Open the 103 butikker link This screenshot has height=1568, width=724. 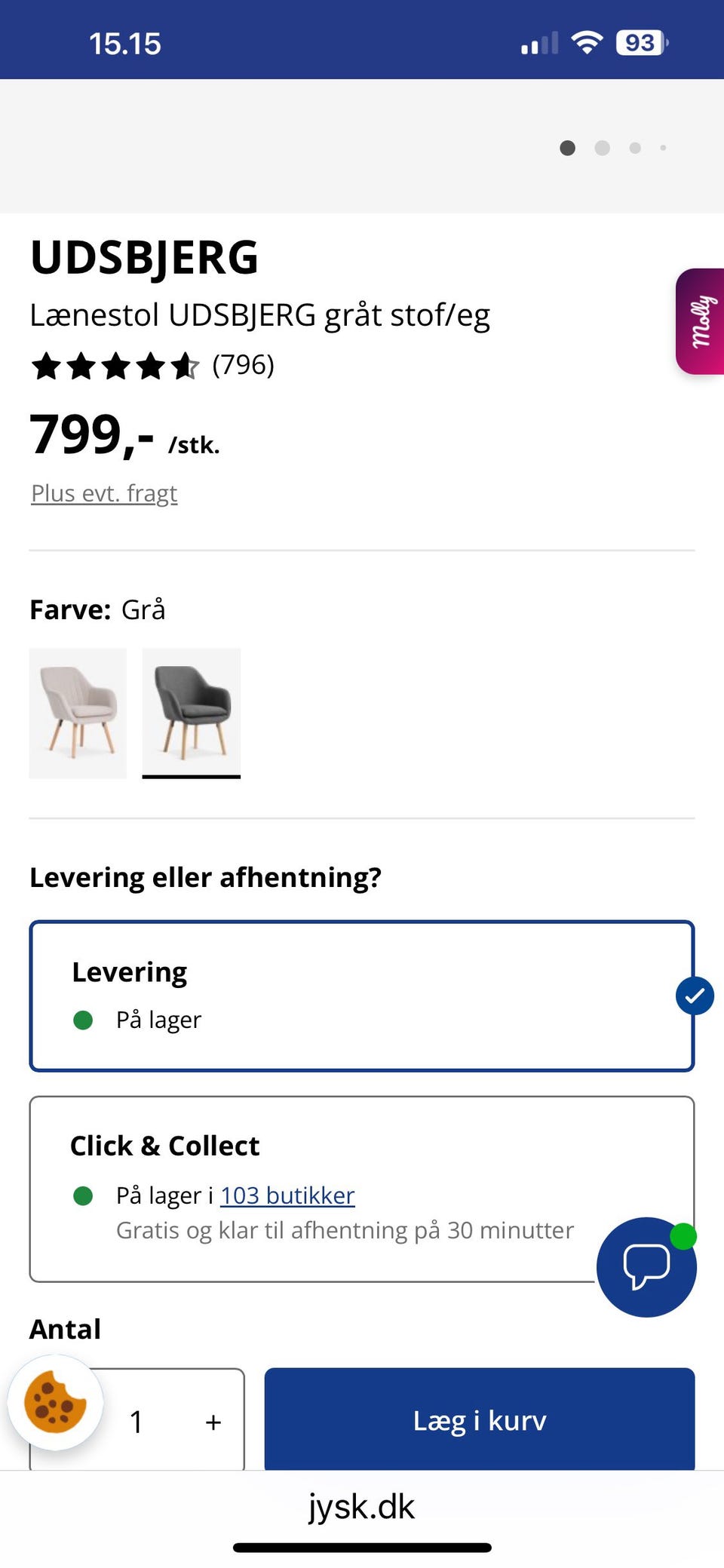287,1195
